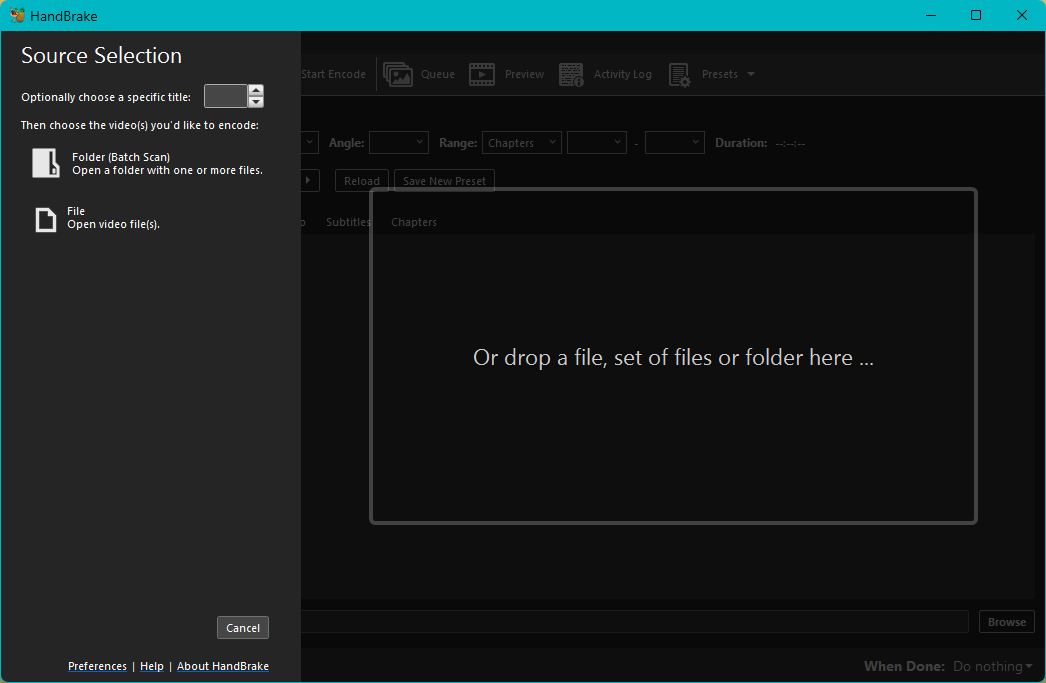Select 'Folder (Batch Scan)' source option
The image size is (1046, 683).
pos(147,163)
